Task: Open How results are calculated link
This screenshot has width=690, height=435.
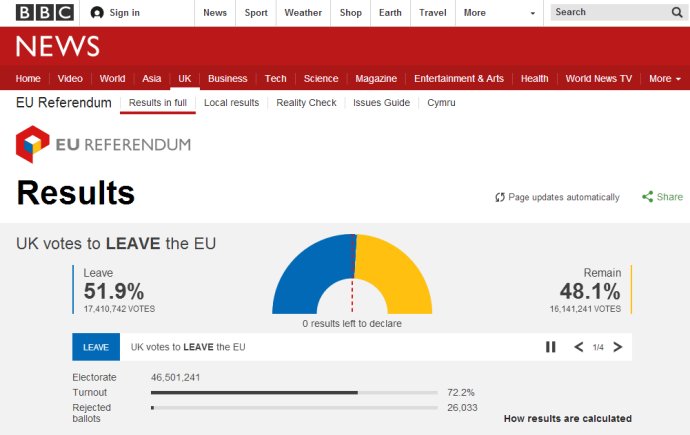Action: click(567, 419)
